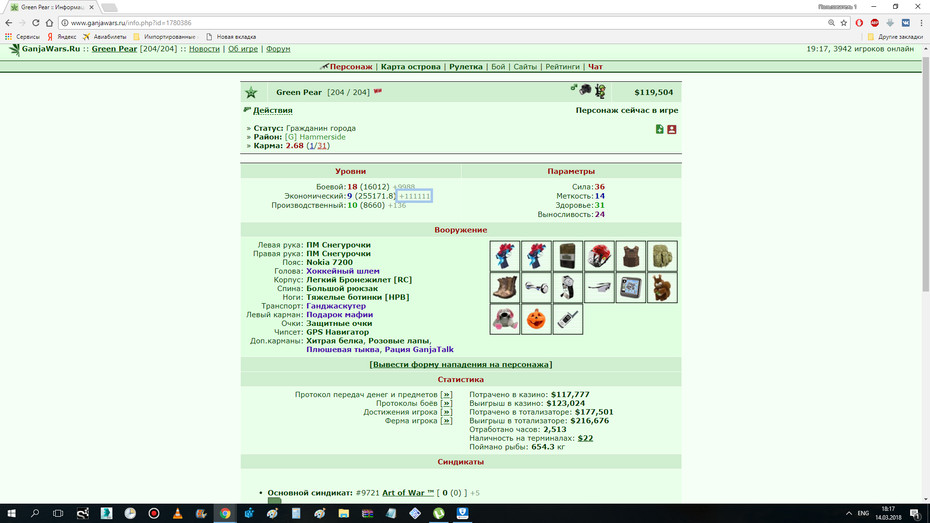Open the Другие закладки bookmarks folder
The image size is (930, 523).
pos(895,37)
